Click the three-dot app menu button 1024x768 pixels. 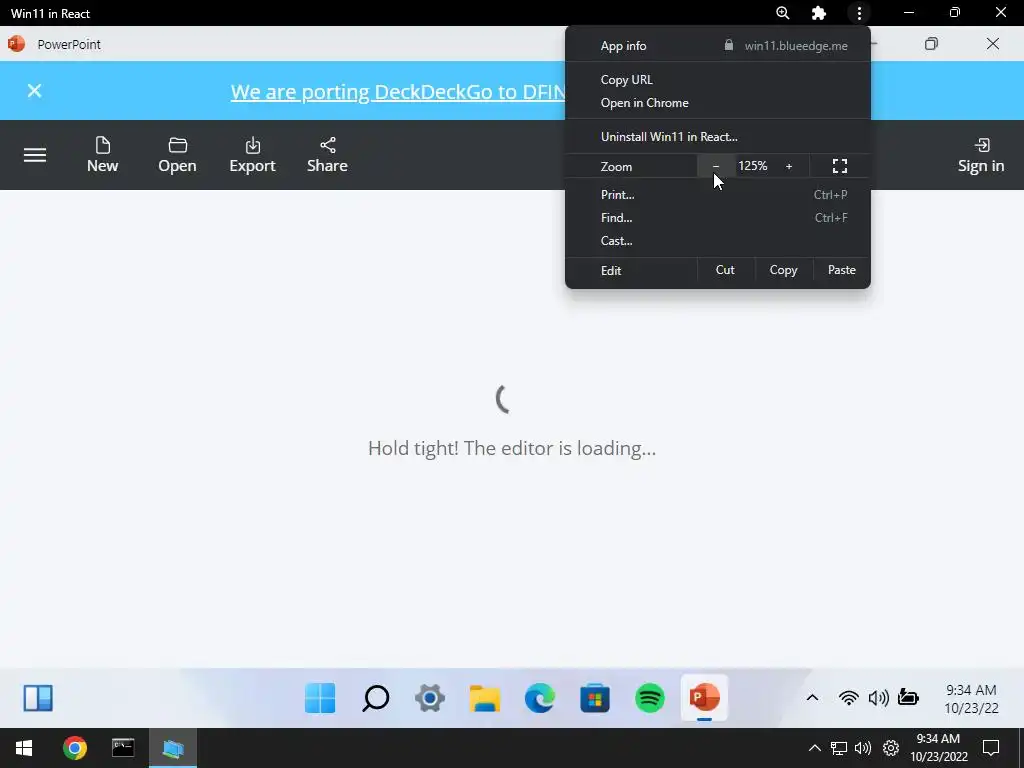859,13
